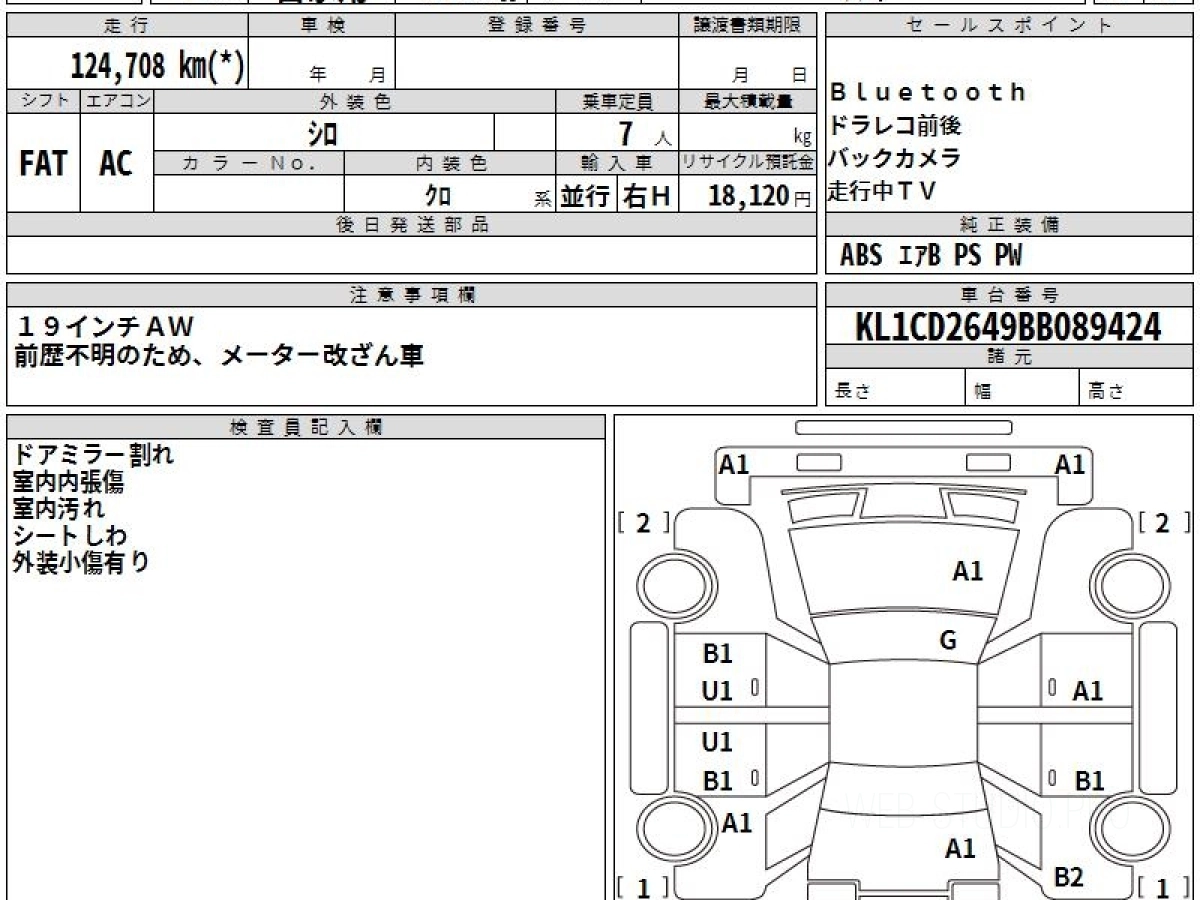Select the 並行 import value
Screen dimensions: 1200x900
click(585, 196)
